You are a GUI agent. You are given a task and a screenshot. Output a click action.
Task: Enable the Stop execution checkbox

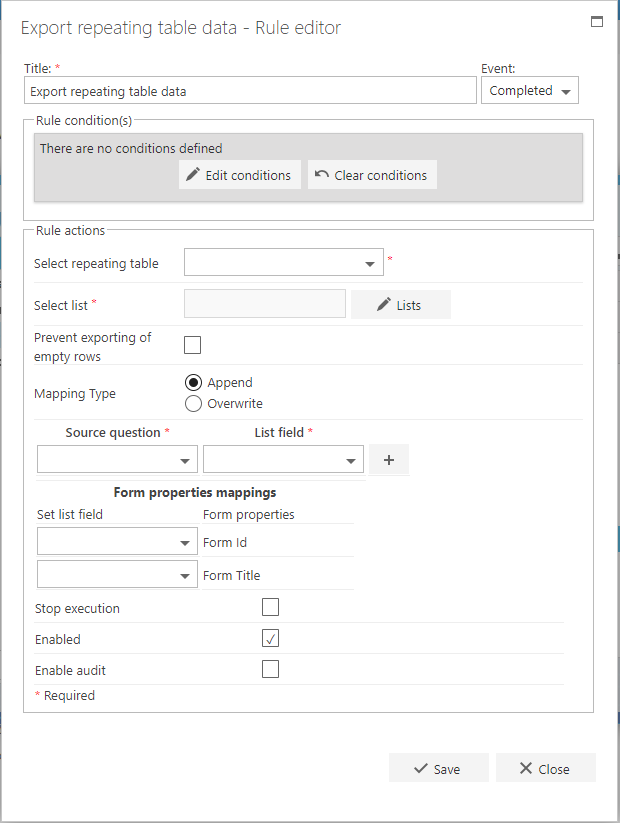pos(270,607)
